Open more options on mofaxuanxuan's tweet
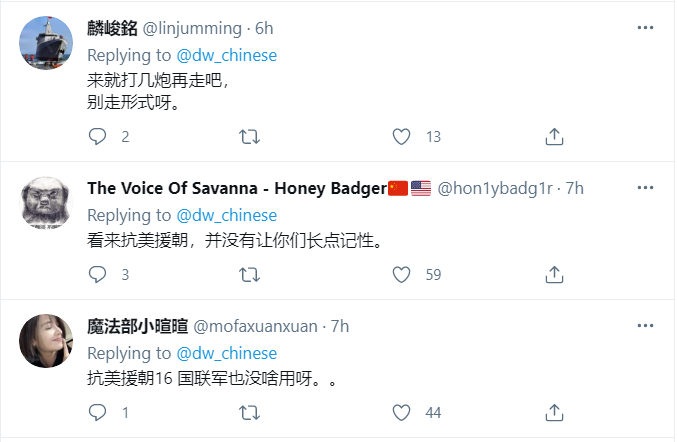 (x=645, y=327)
